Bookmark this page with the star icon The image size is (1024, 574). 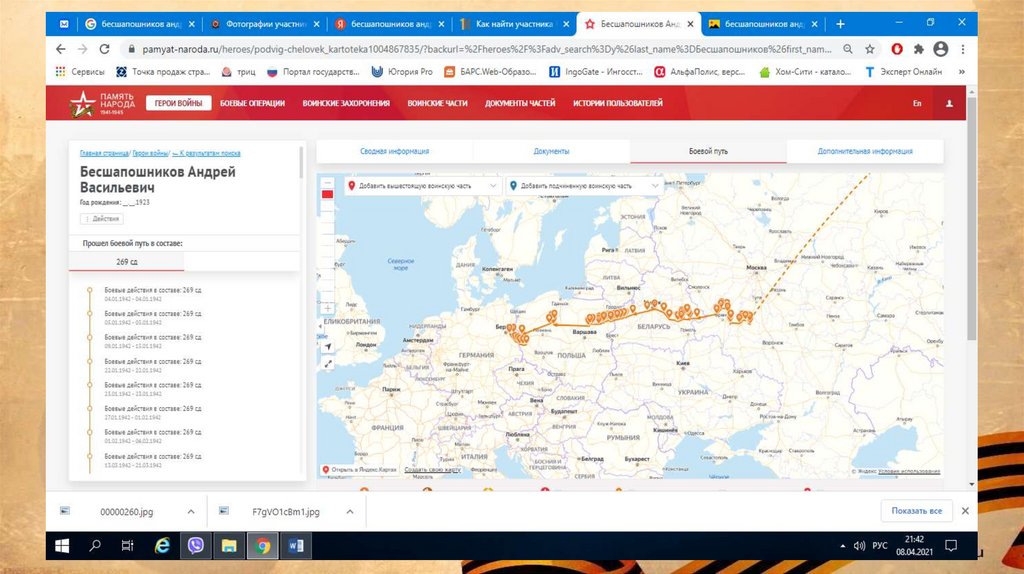coord(870,49)
